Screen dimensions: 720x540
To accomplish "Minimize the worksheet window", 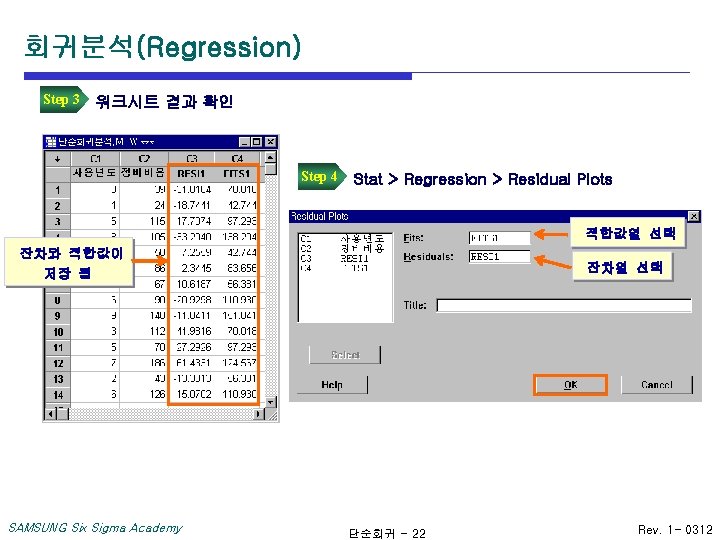I will coord(245,142).
